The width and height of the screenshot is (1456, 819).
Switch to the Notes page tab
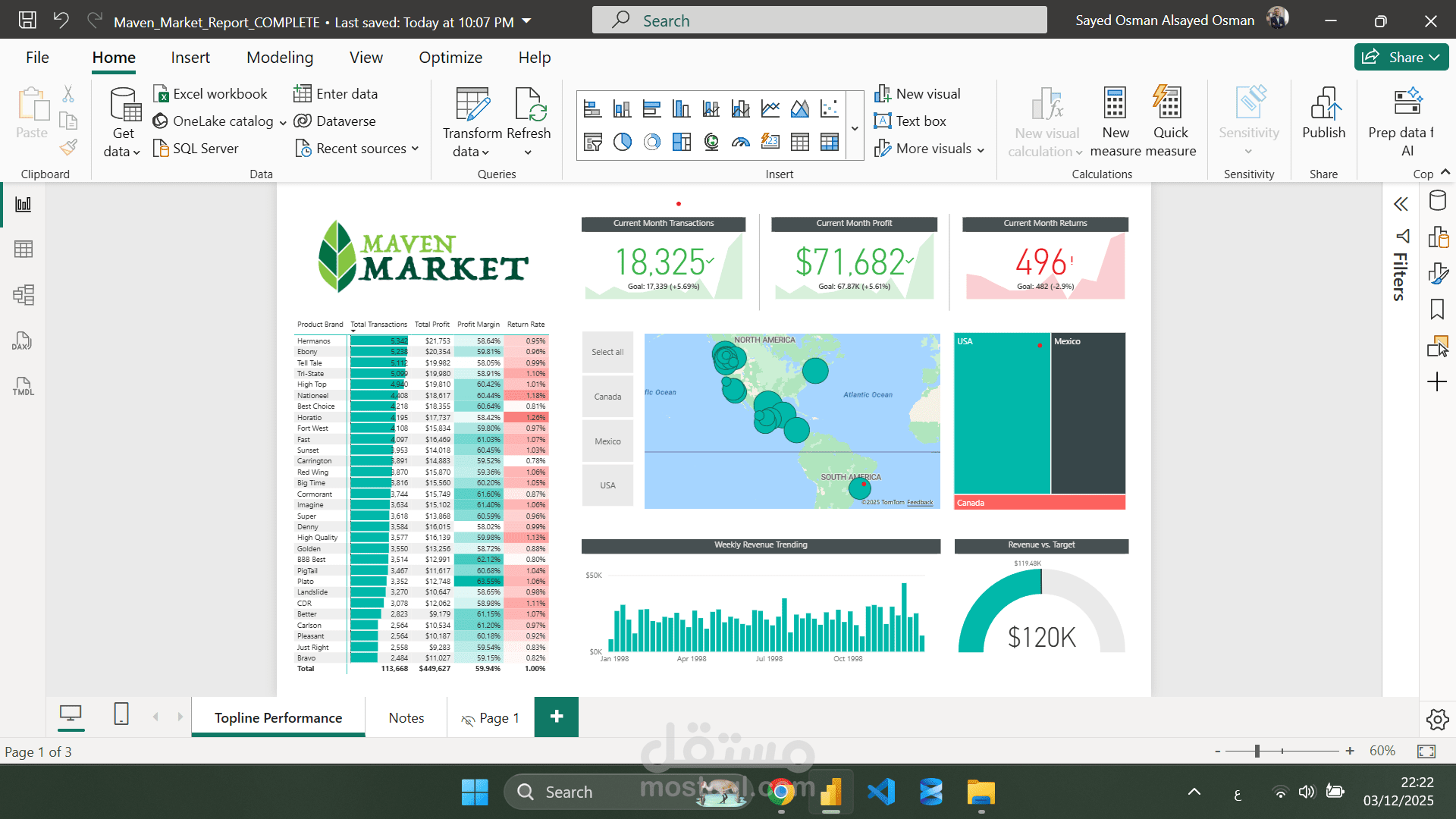[406, 718]
